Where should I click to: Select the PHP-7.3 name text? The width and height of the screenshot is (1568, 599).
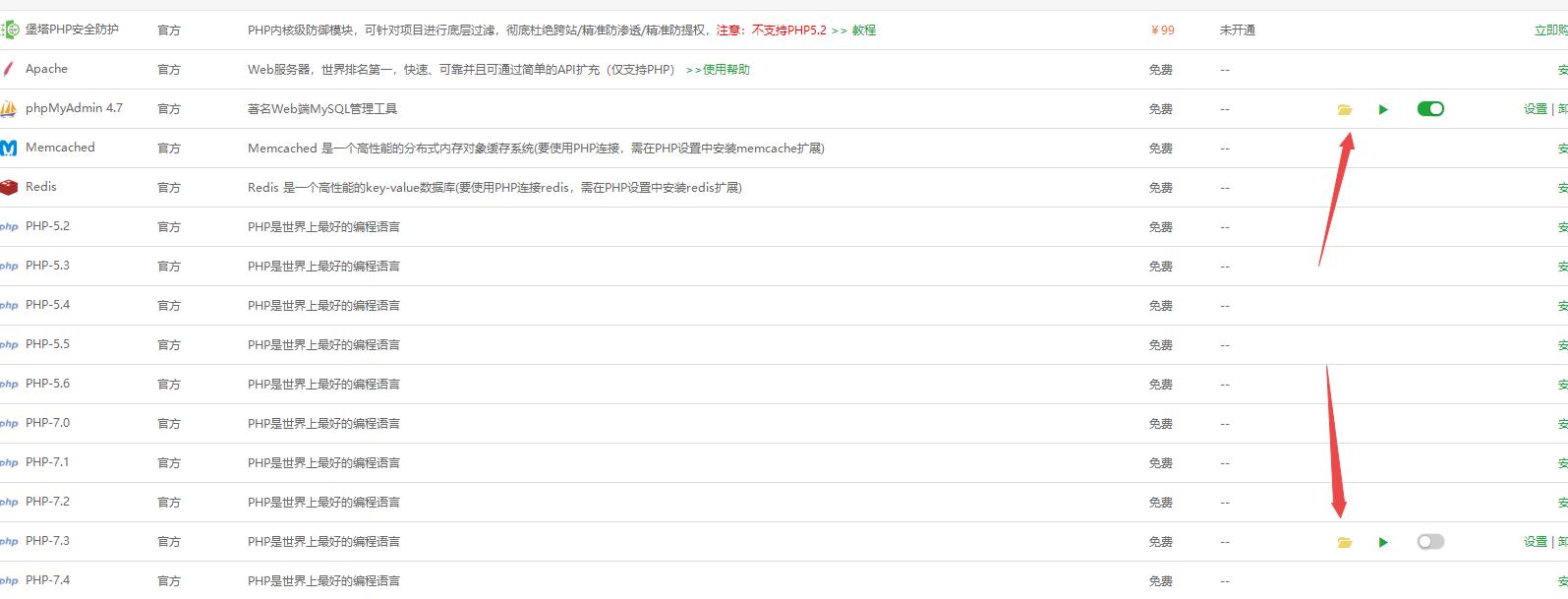coord(47,541)
